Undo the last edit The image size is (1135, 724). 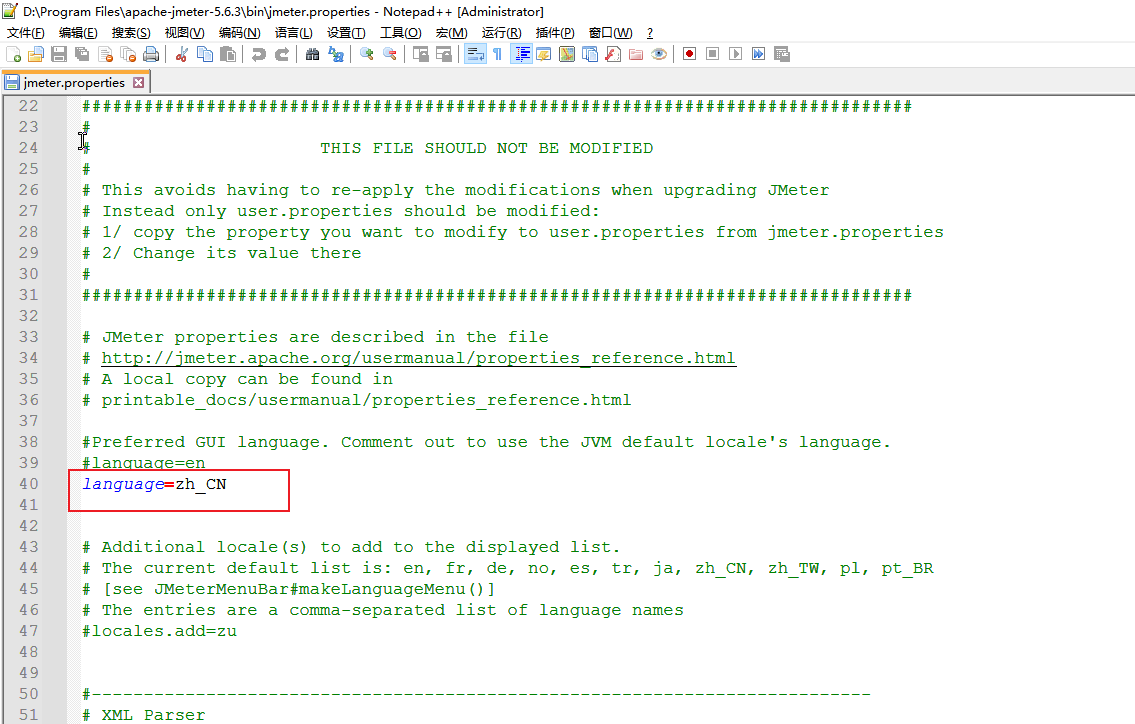259,54
